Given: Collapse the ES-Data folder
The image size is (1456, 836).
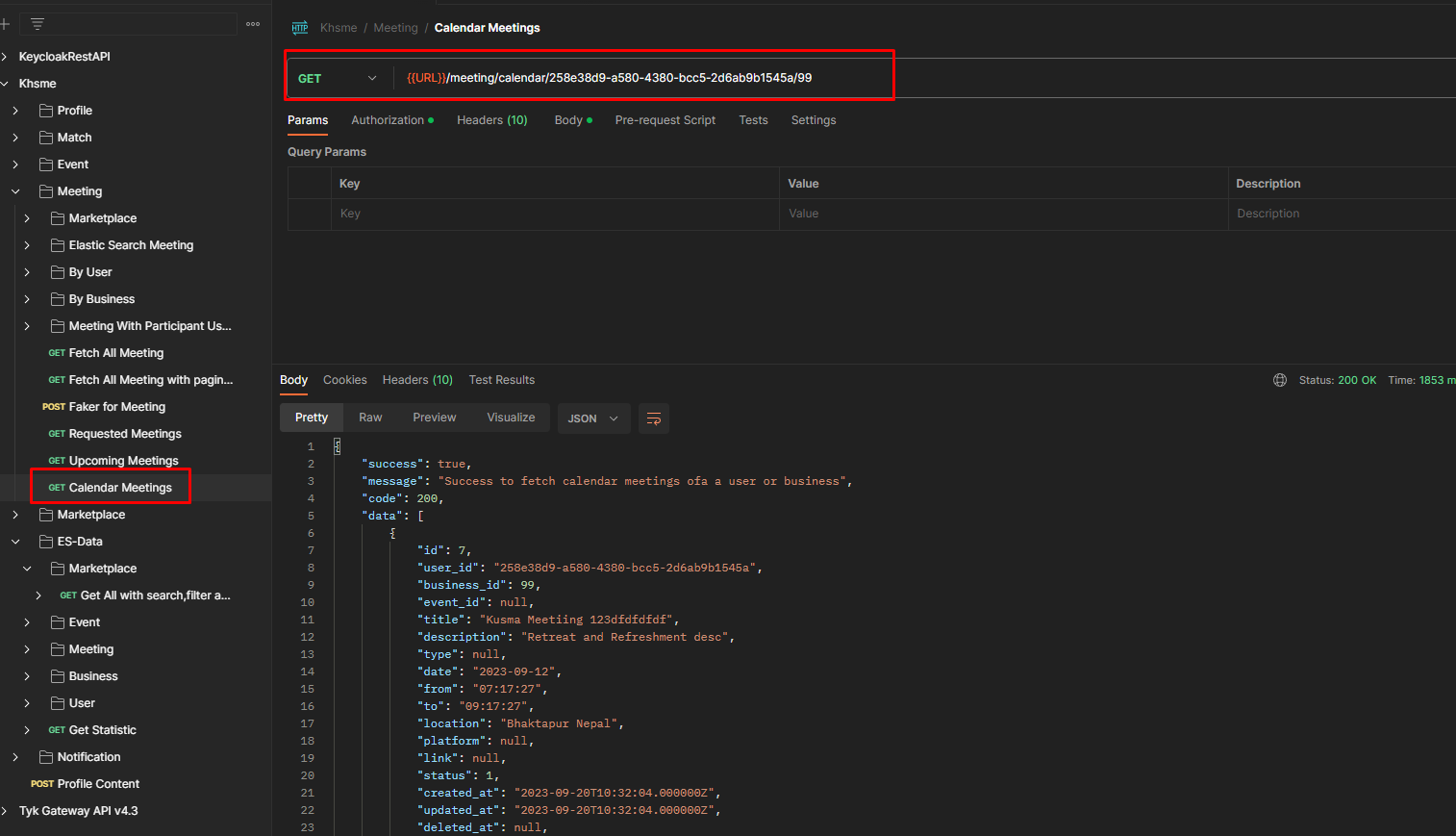Looking at the screenshot, I should [x=15, y=542].
